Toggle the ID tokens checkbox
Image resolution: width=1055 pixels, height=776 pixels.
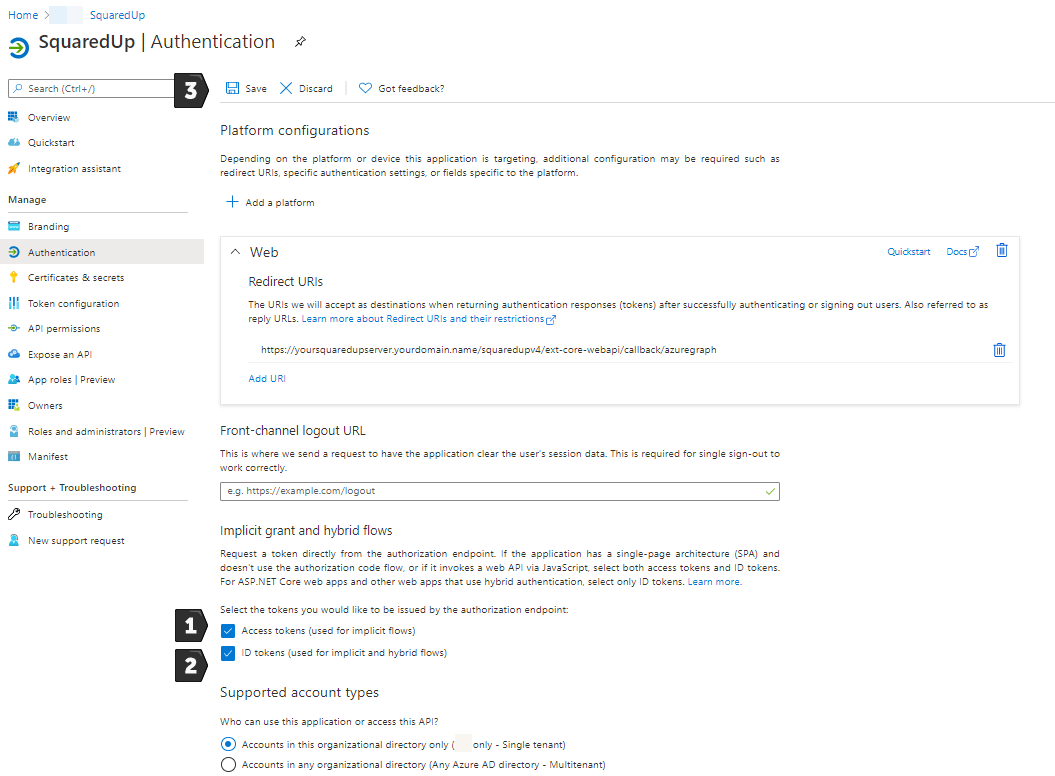click(x=228, y=653)
